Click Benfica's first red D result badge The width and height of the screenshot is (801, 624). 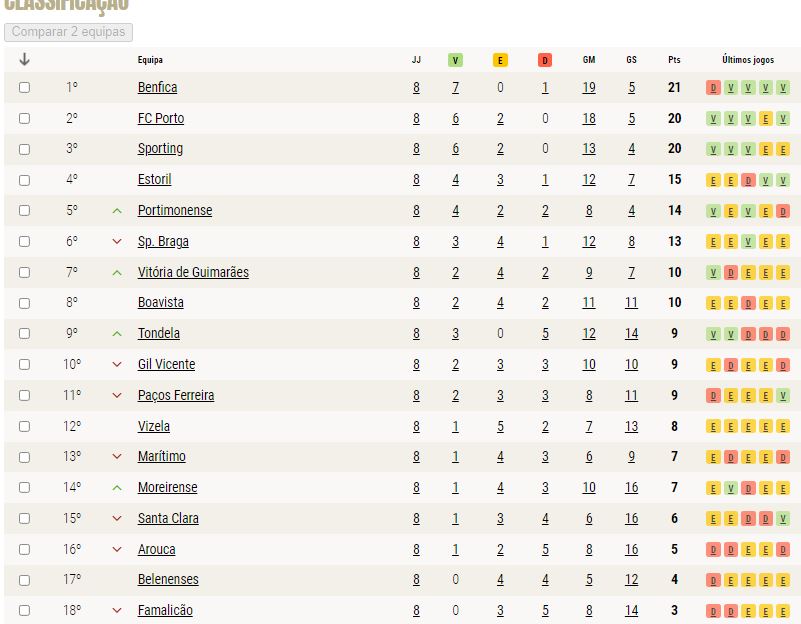713,88
